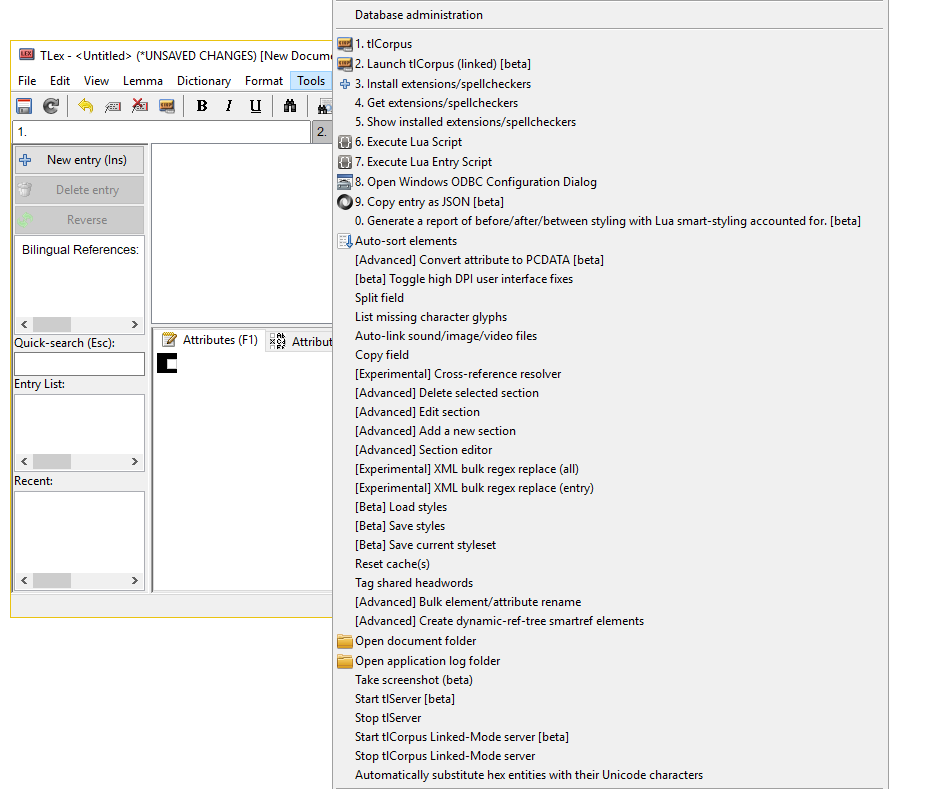Switch to the Attributes (F1) tab

click(x=210, y=340)
